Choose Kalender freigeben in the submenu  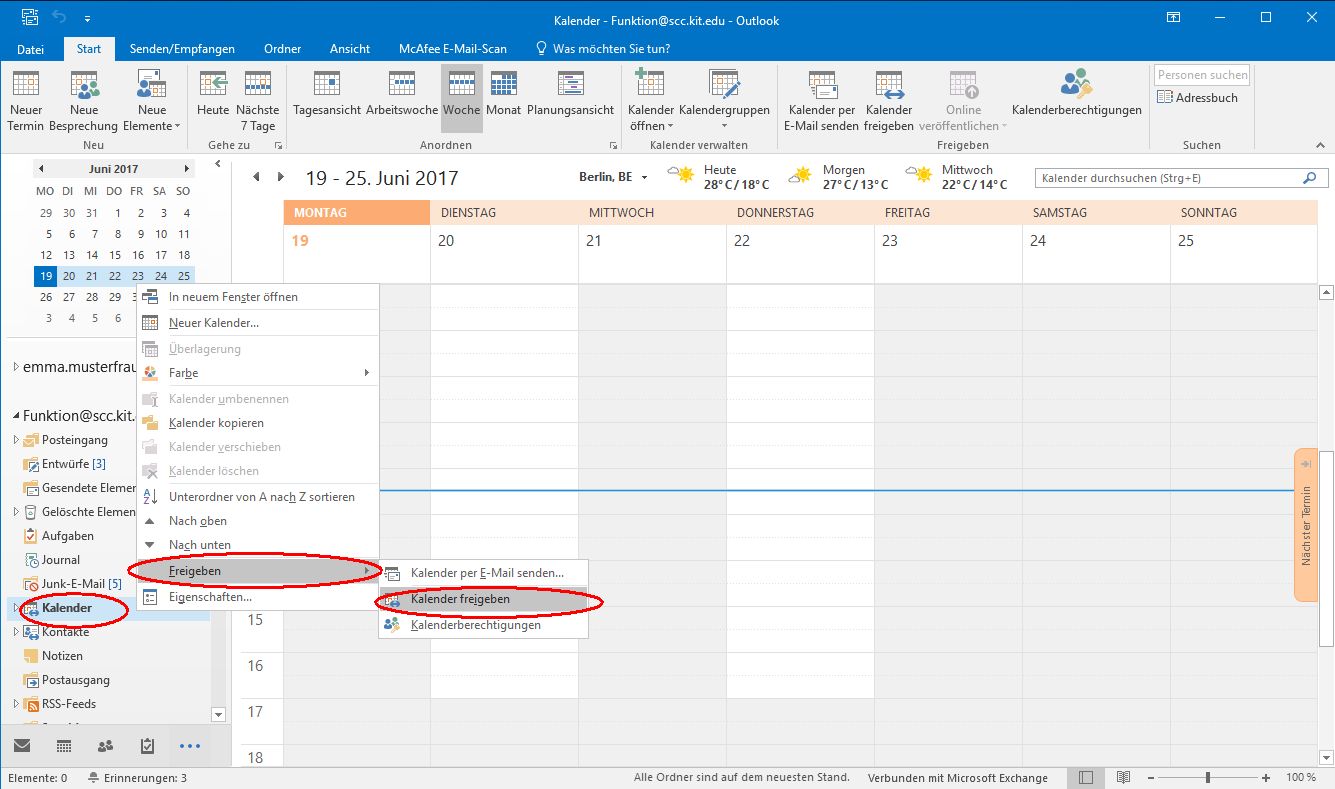tap(460, 600)
